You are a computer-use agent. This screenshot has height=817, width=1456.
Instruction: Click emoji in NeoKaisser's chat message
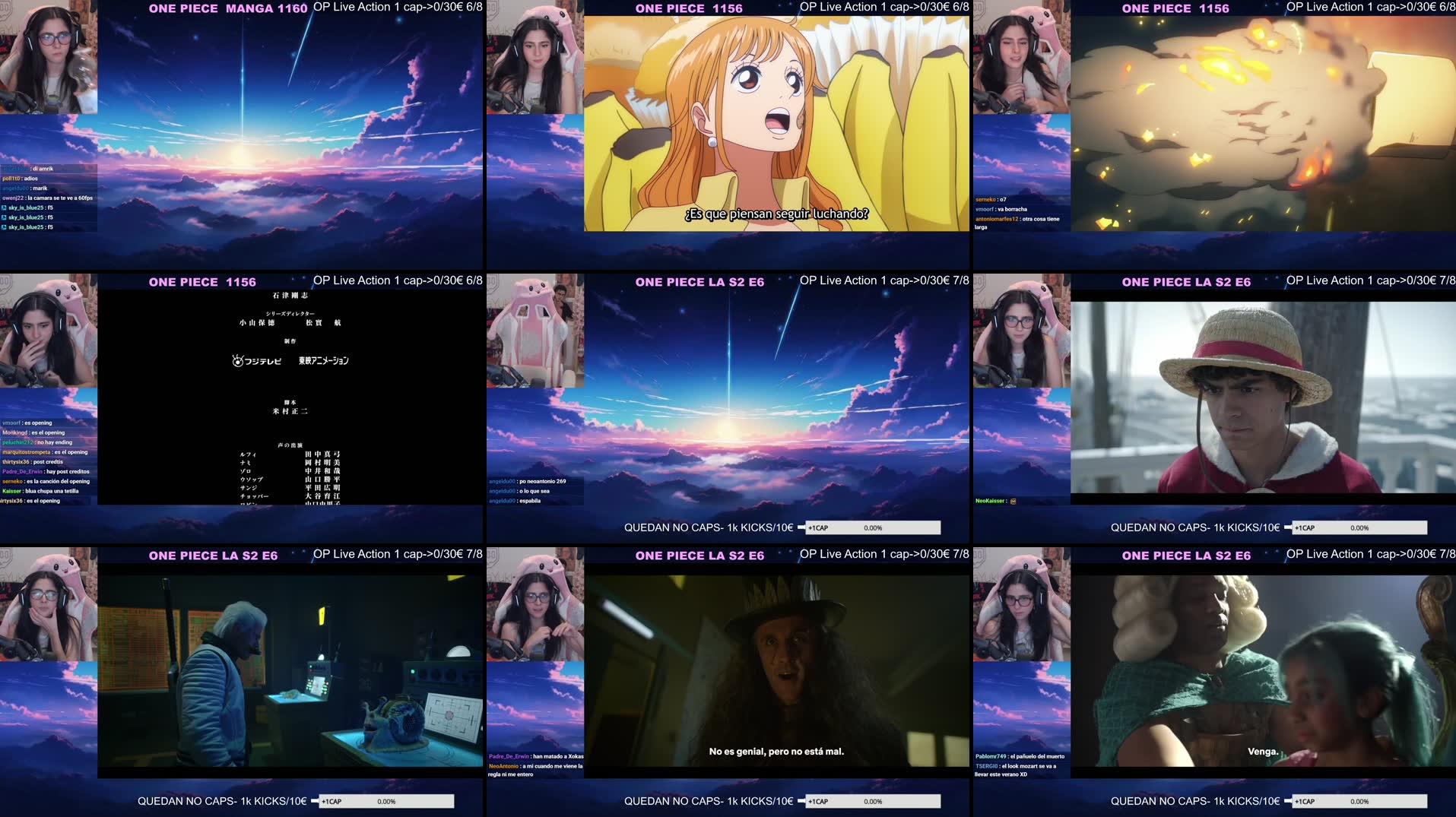coord(1013,501)
